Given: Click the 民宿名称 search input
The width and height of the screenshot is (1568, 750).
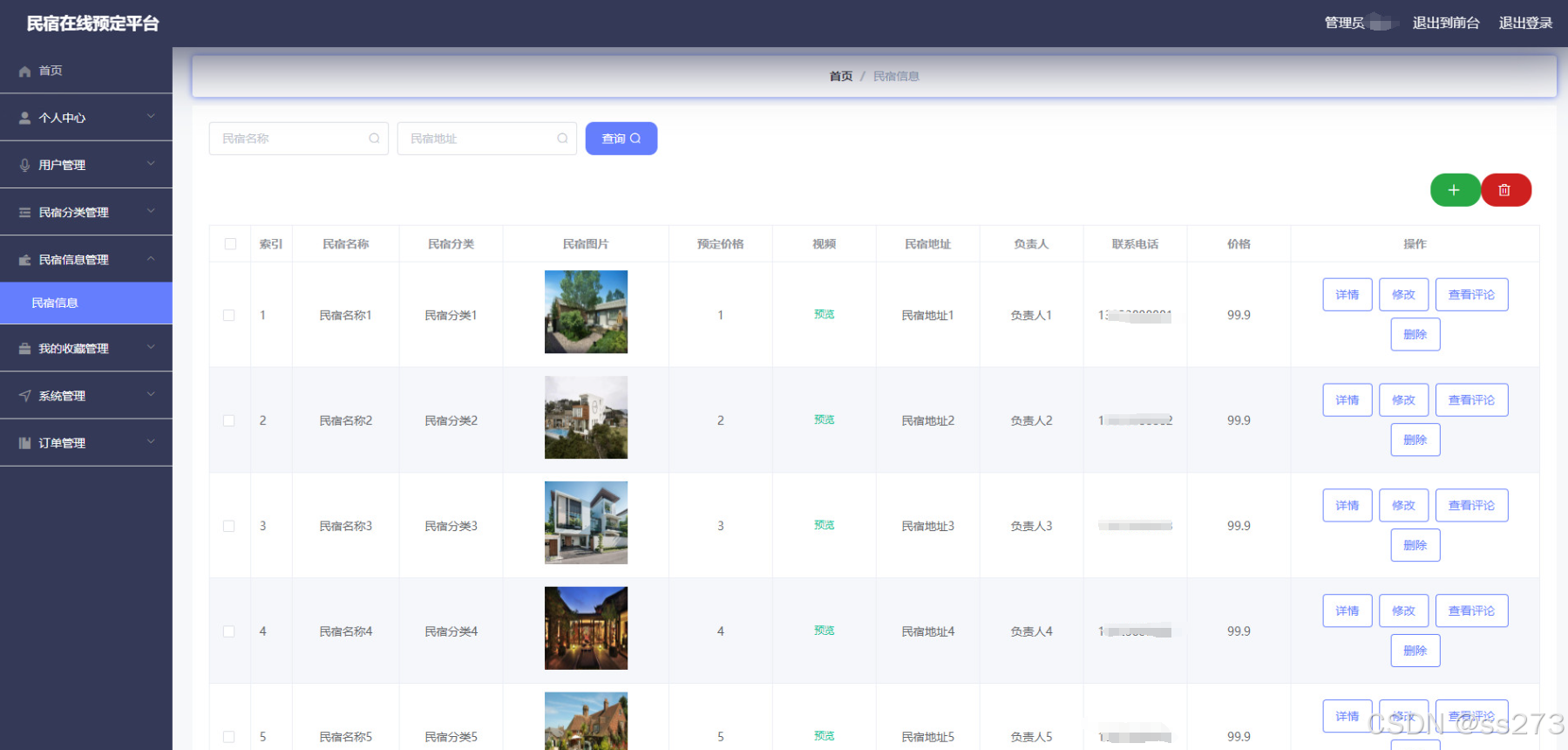Looking at the screenshot, I should click(x=299, y=139).
